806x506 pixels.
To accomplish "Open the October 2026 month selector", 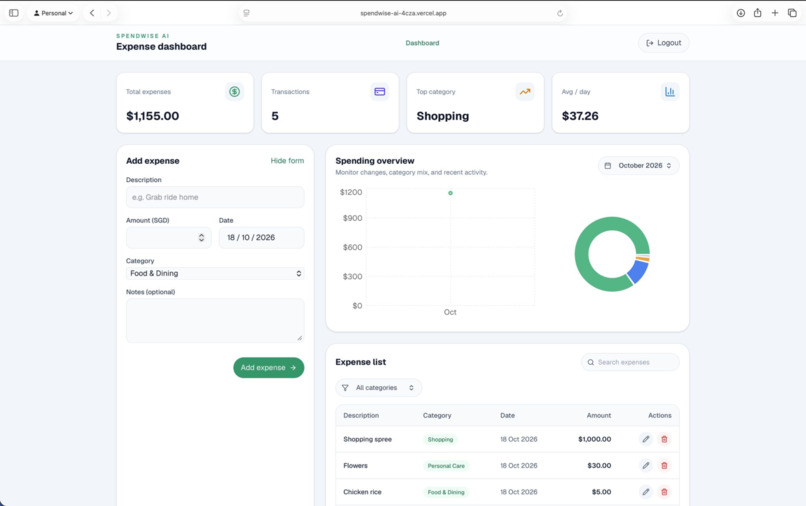I will click(x=638, y=166).
